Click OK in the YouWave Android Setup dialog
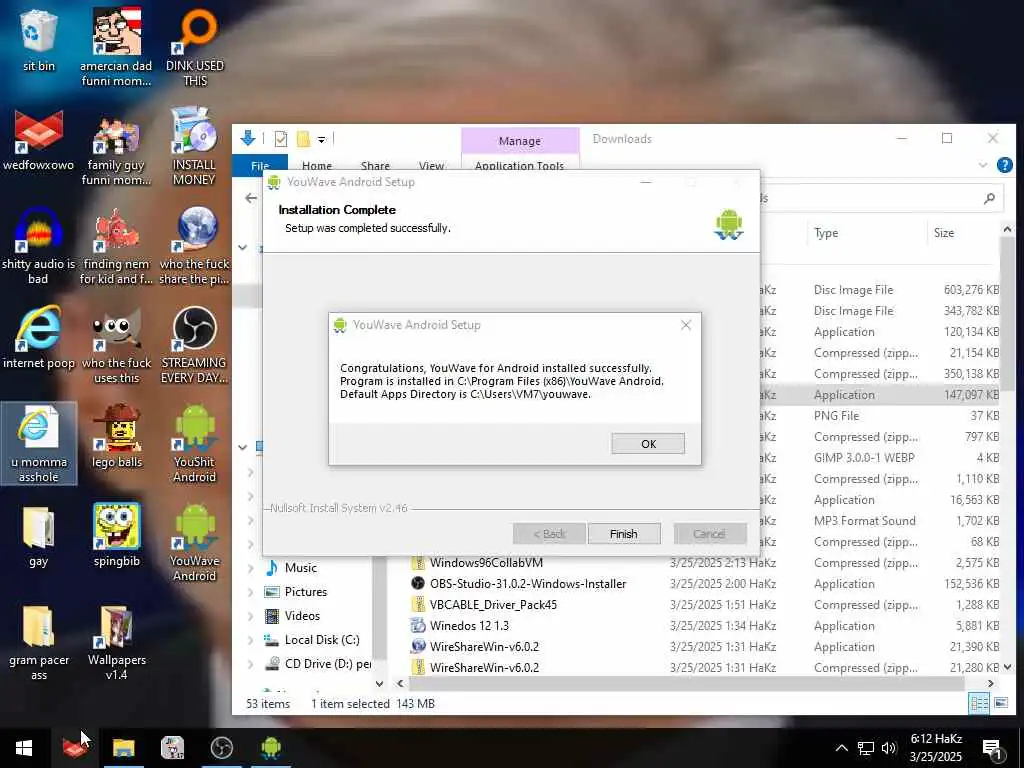This screenshot has height=768, width=1024. (648, 443)
